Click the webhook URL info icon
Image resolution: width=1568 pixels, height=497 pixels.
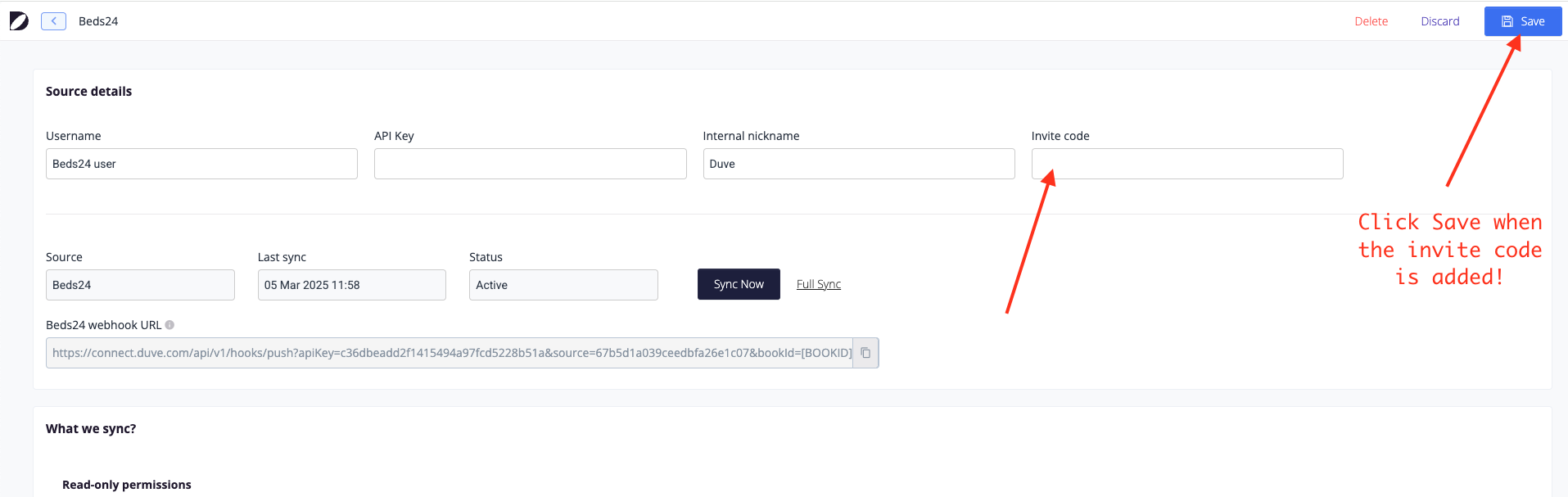(169, 325)
